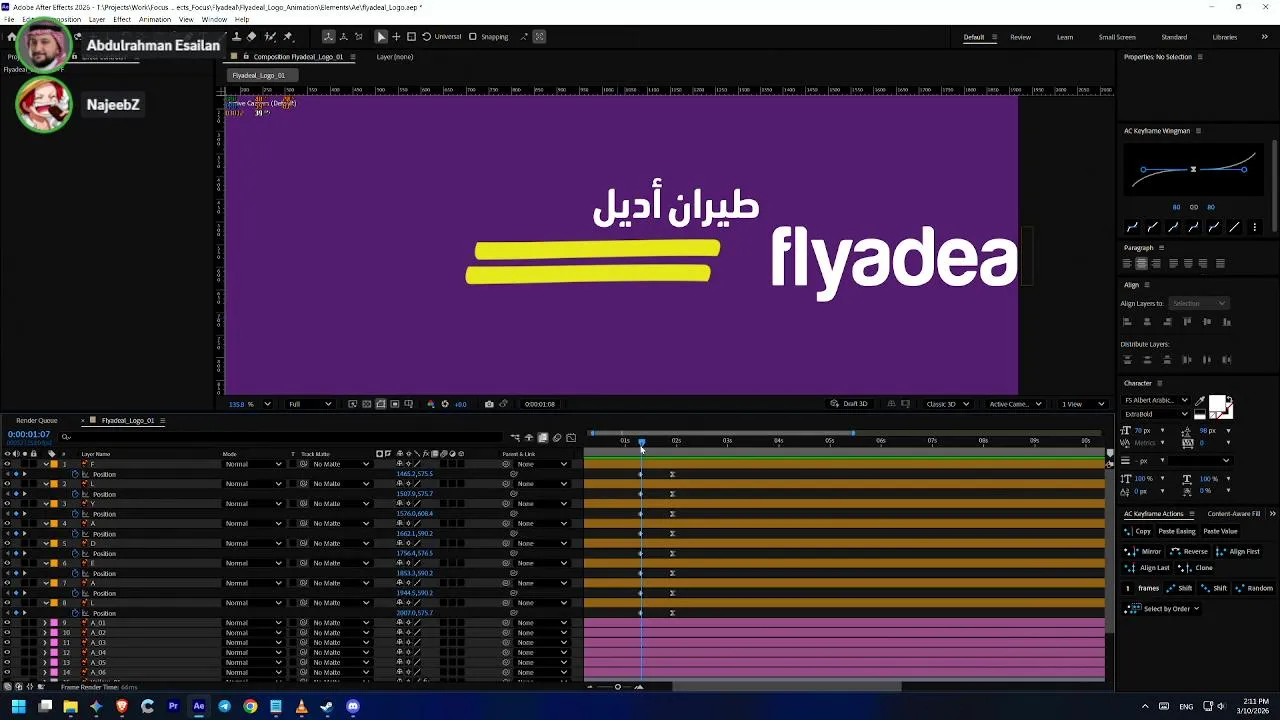Click the Motion Blur enable timeline icon
This screenshot has width=1280, height=720.
(557, 437)
